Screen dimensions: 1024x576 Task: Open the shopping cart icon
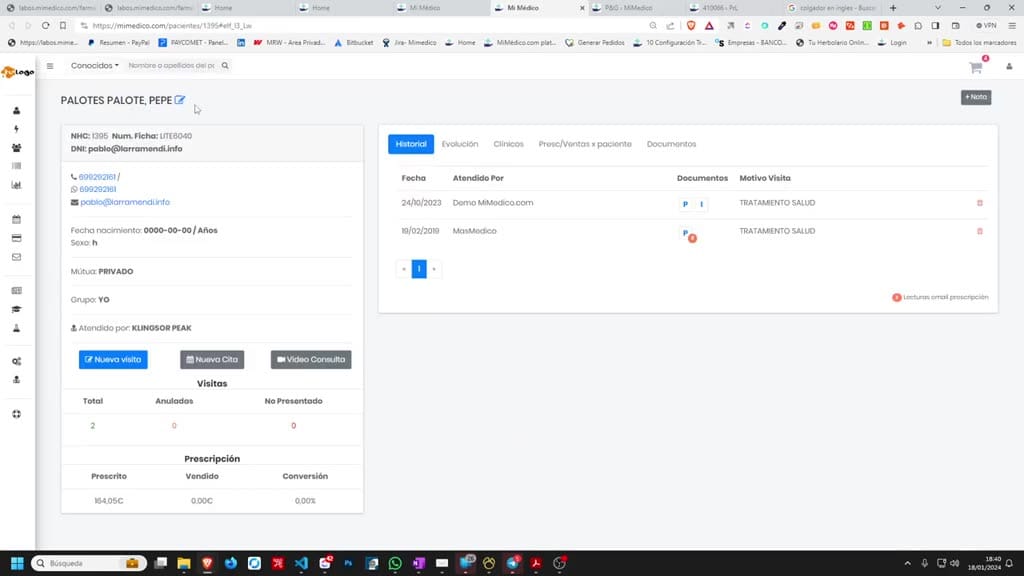click(x=976, y=67)
